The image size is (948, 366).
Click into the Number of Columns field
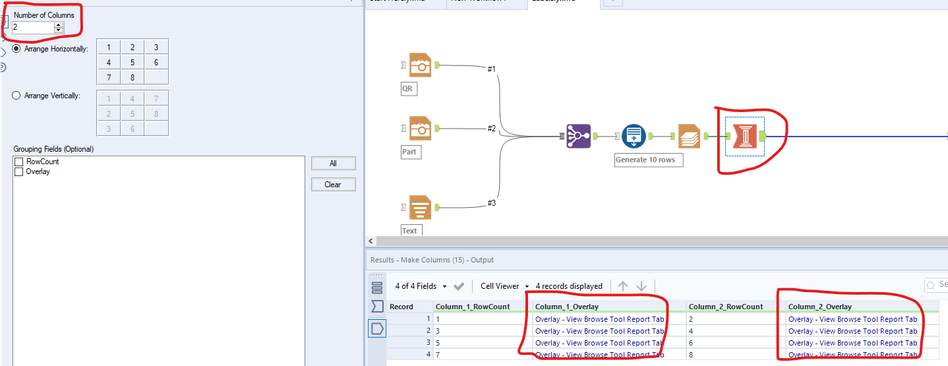(33, 27)
